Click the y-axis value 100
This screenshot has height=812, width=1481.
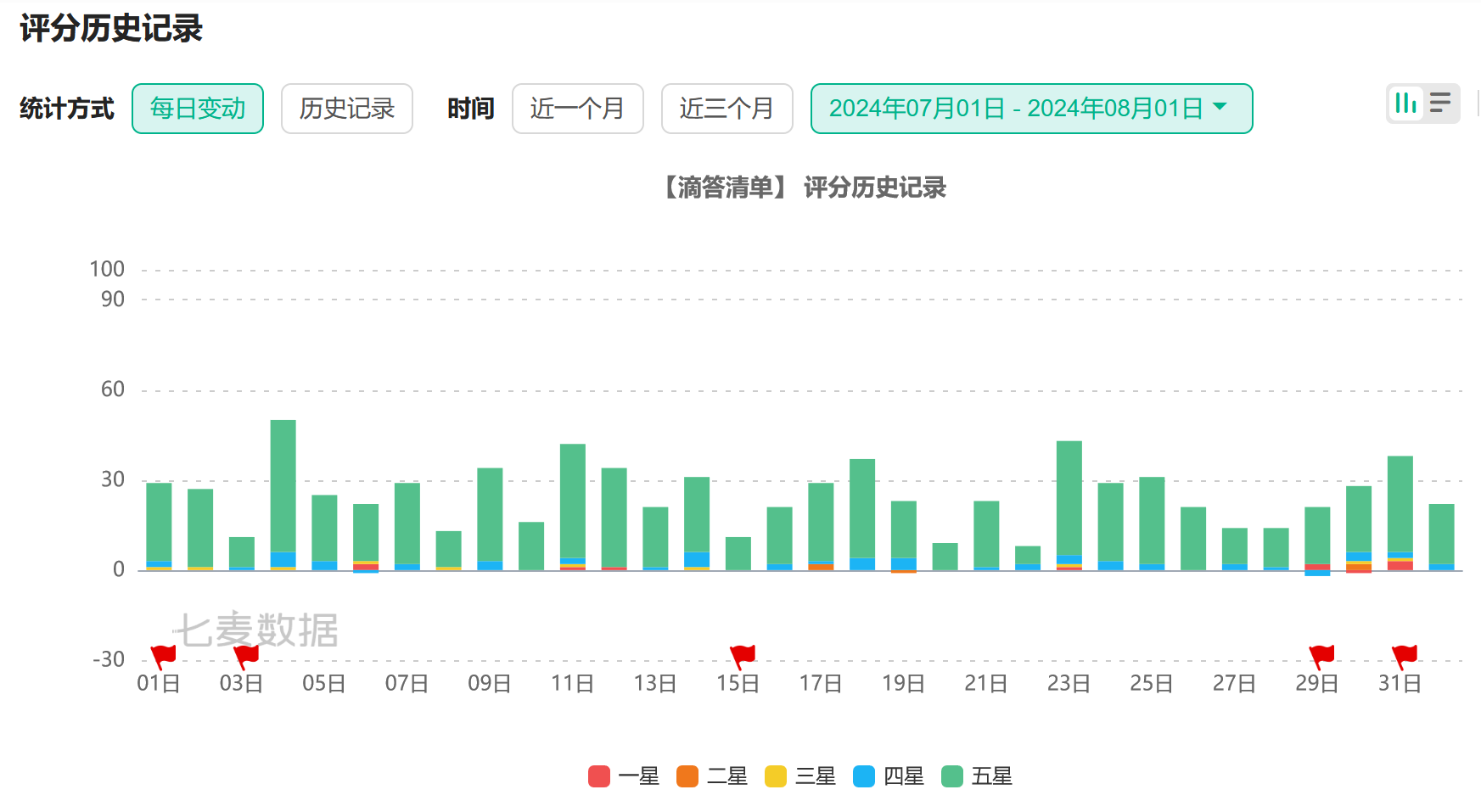107,269
